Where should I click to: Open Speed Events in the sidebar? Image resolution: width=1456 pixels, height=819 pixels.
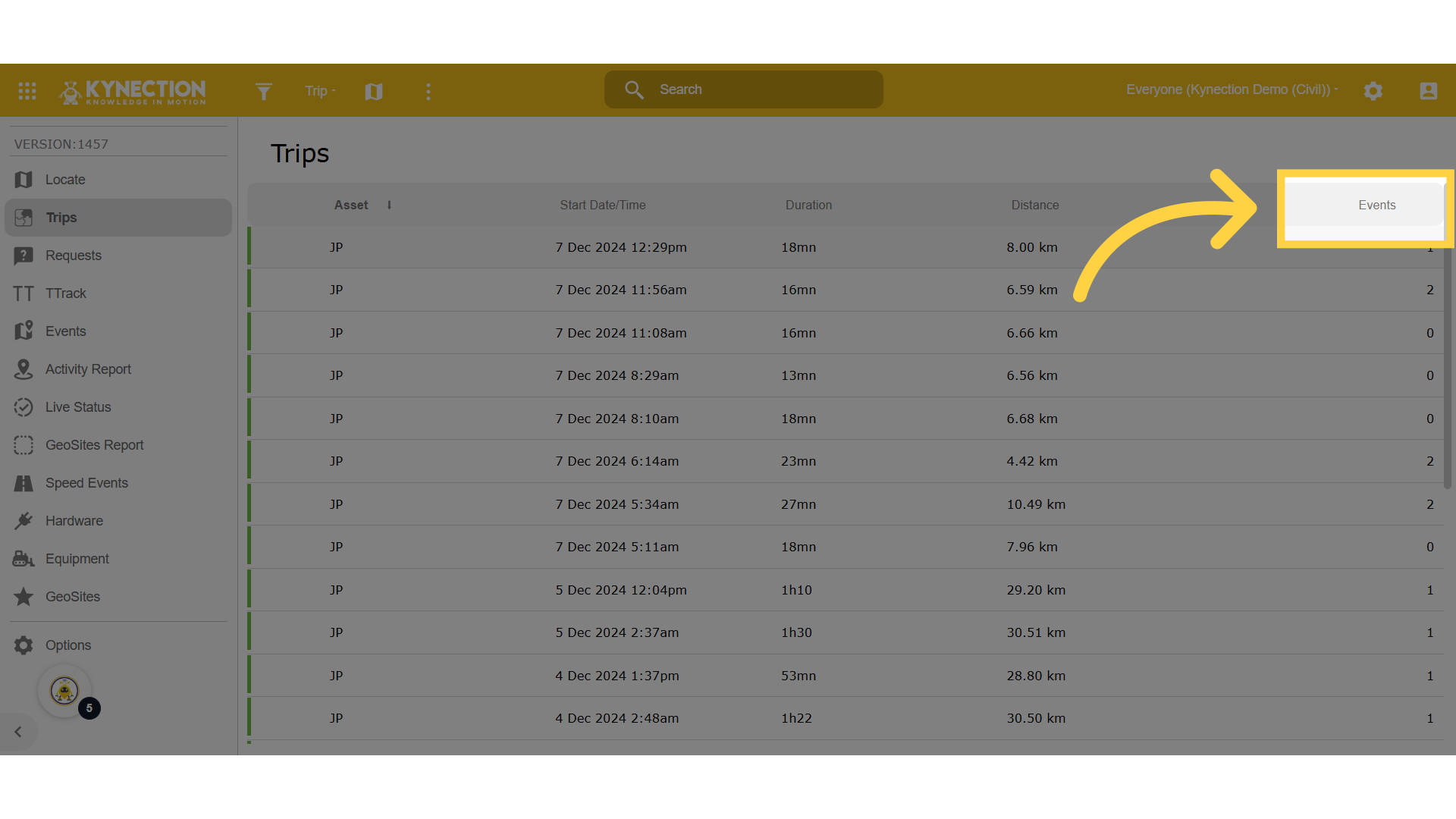[86, 483]
